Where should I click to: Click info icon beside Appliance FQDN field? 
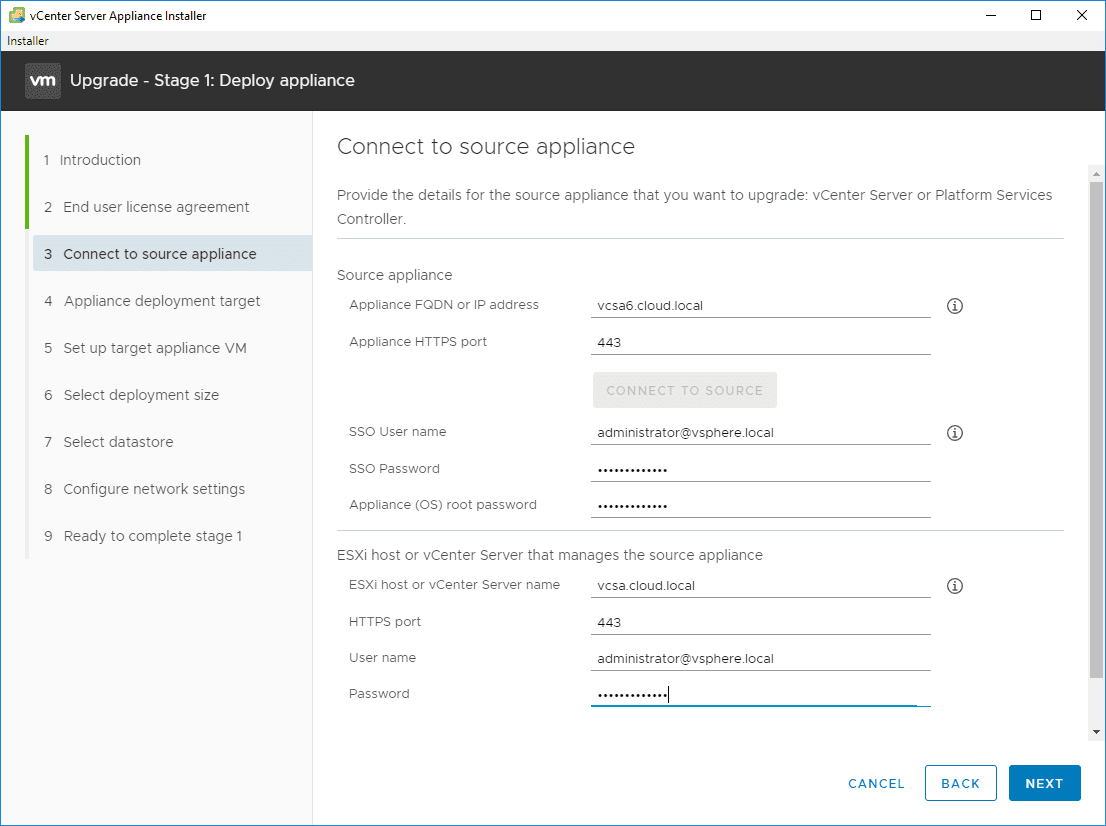click(954, 307)
